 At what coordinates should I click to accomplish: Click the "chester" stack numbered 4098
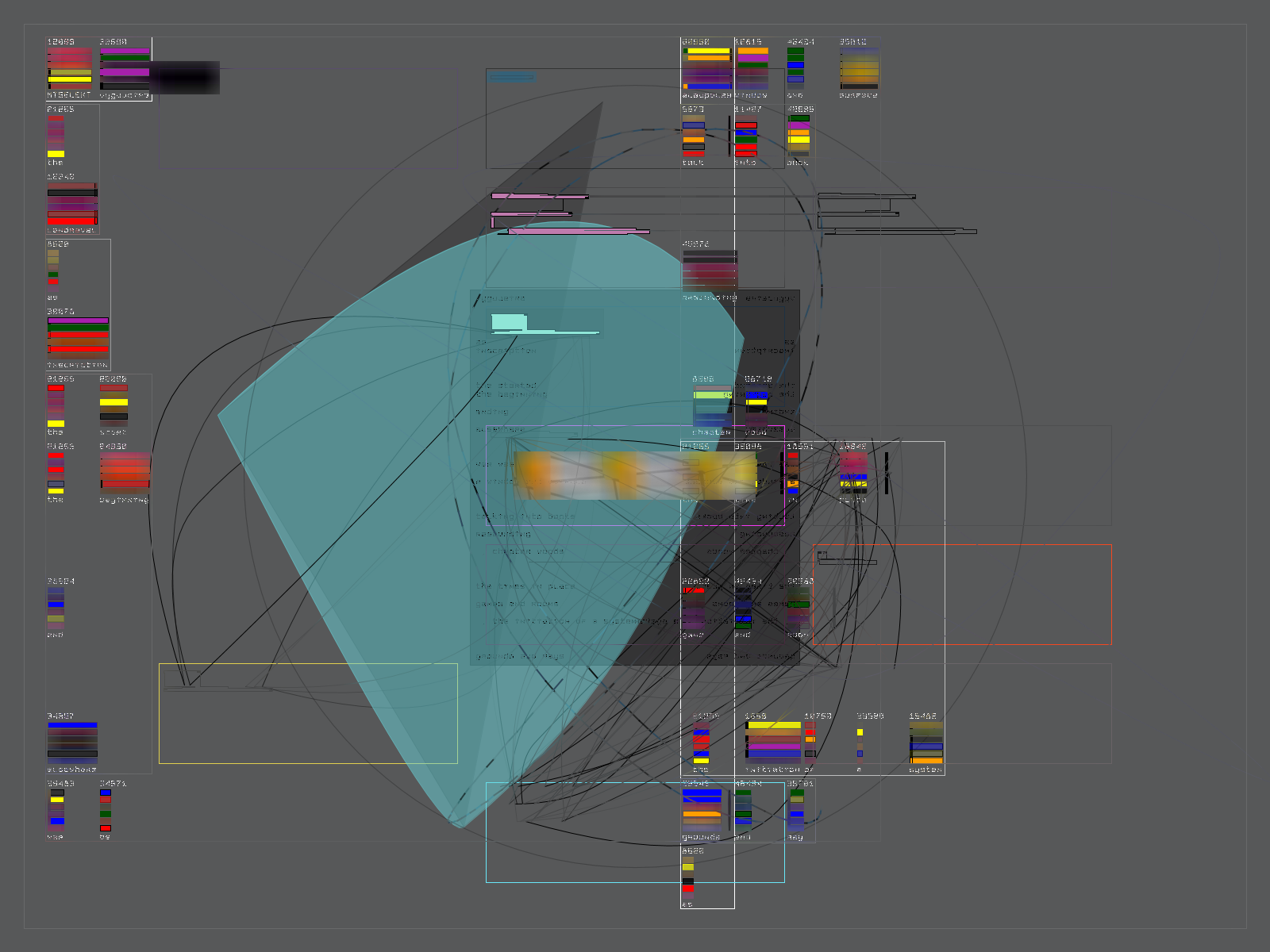(x=712, y=405)
